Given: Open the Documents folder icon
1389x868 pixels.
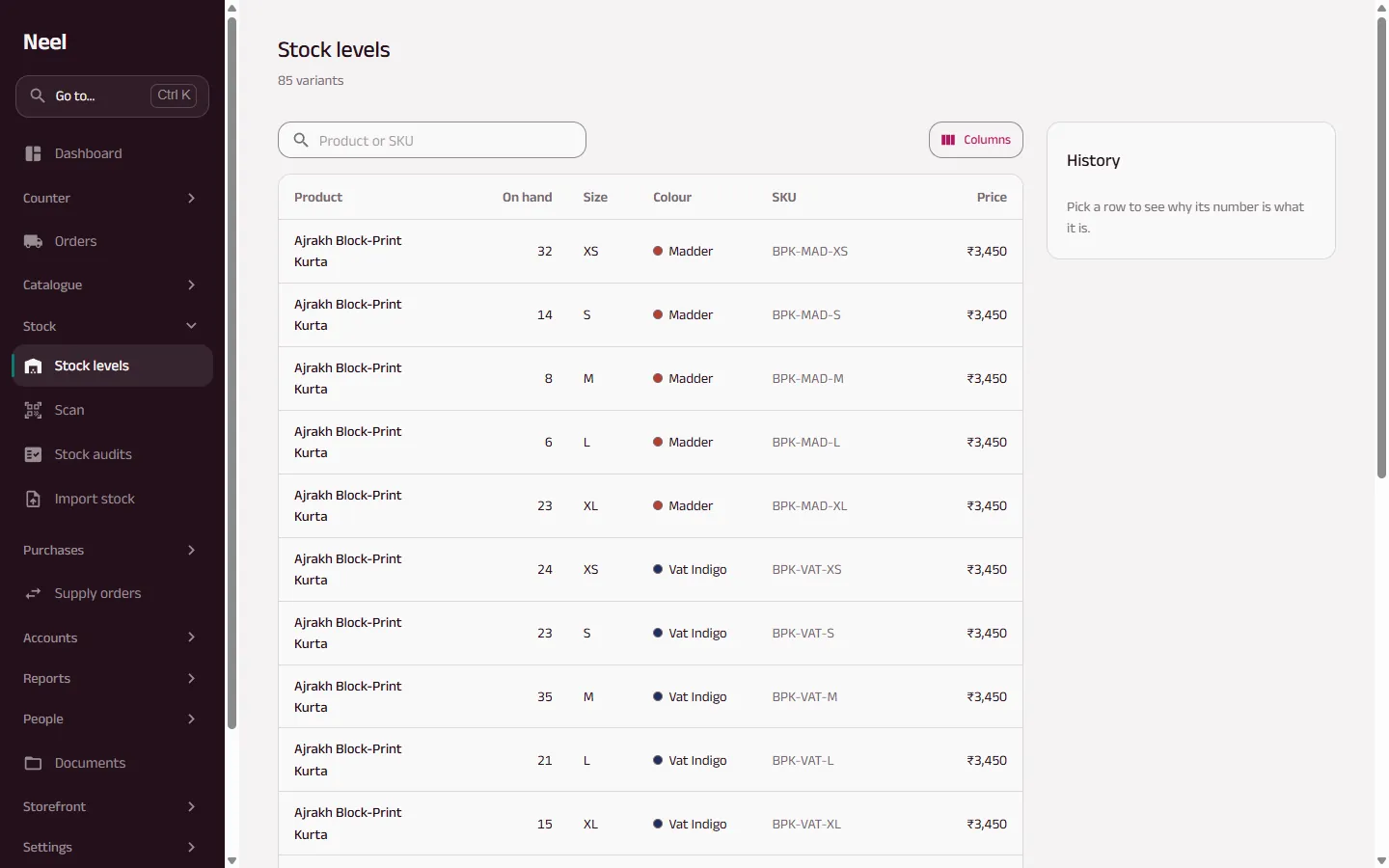Looking at the screenshot, I should point(33,763).
